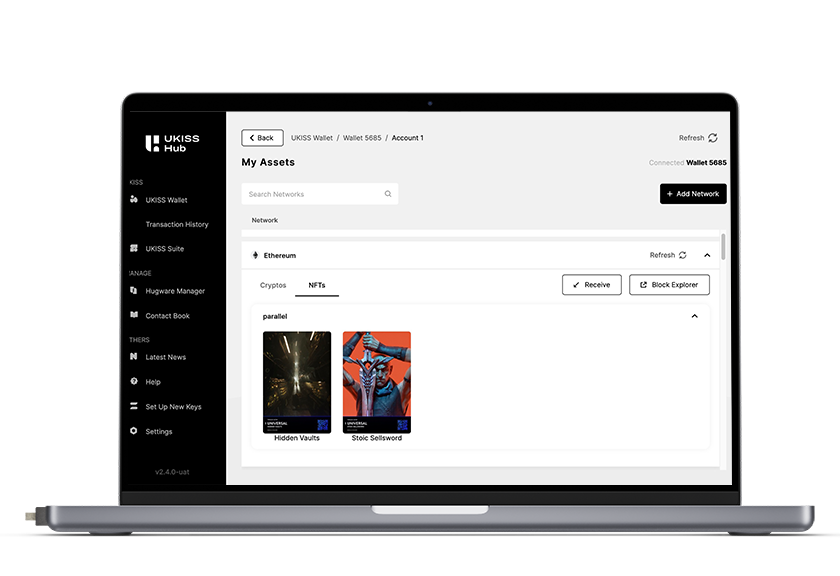Viewport: 840px width, 576px height.
Task: Click the parallel collection name
Action: [275, 316]
